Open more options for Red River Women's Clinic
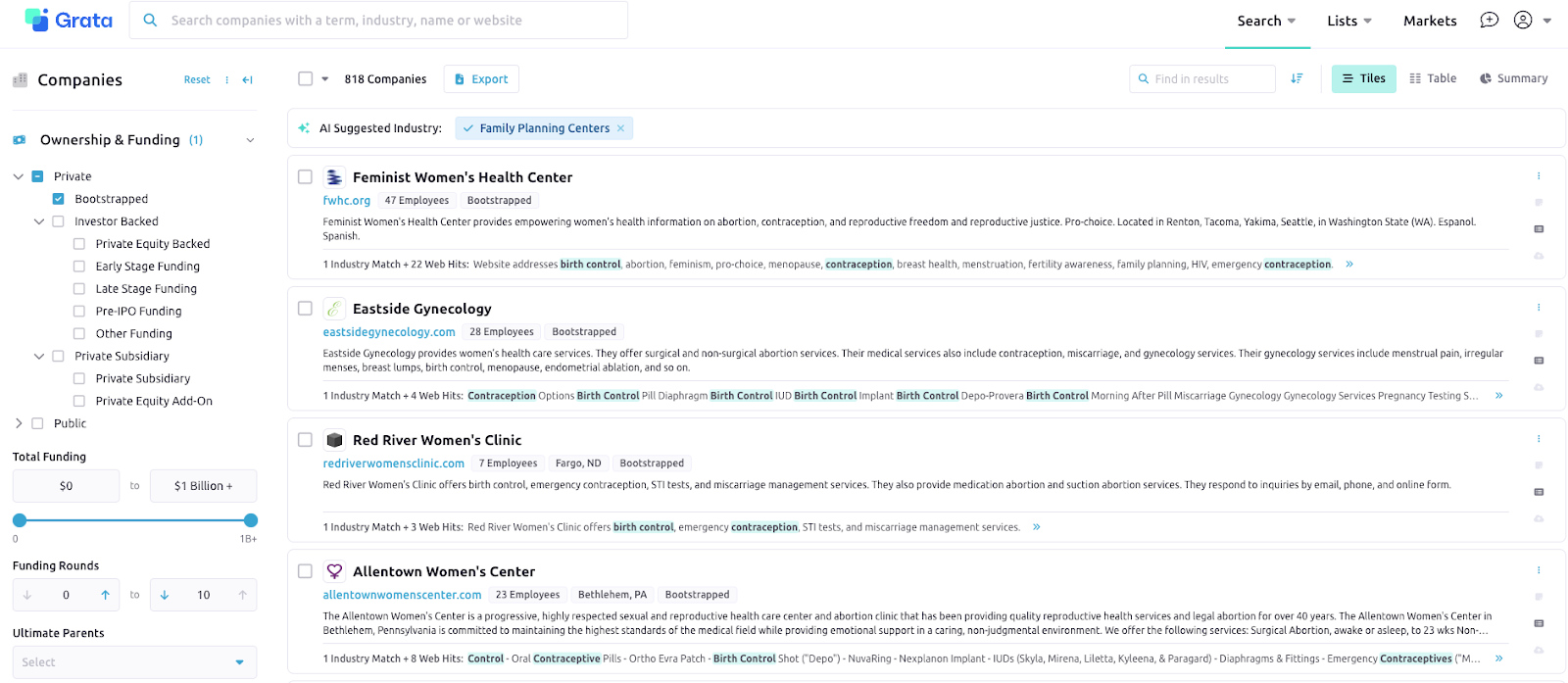The height and width of the screenshot is (683, 1568). click(1539, 439)
